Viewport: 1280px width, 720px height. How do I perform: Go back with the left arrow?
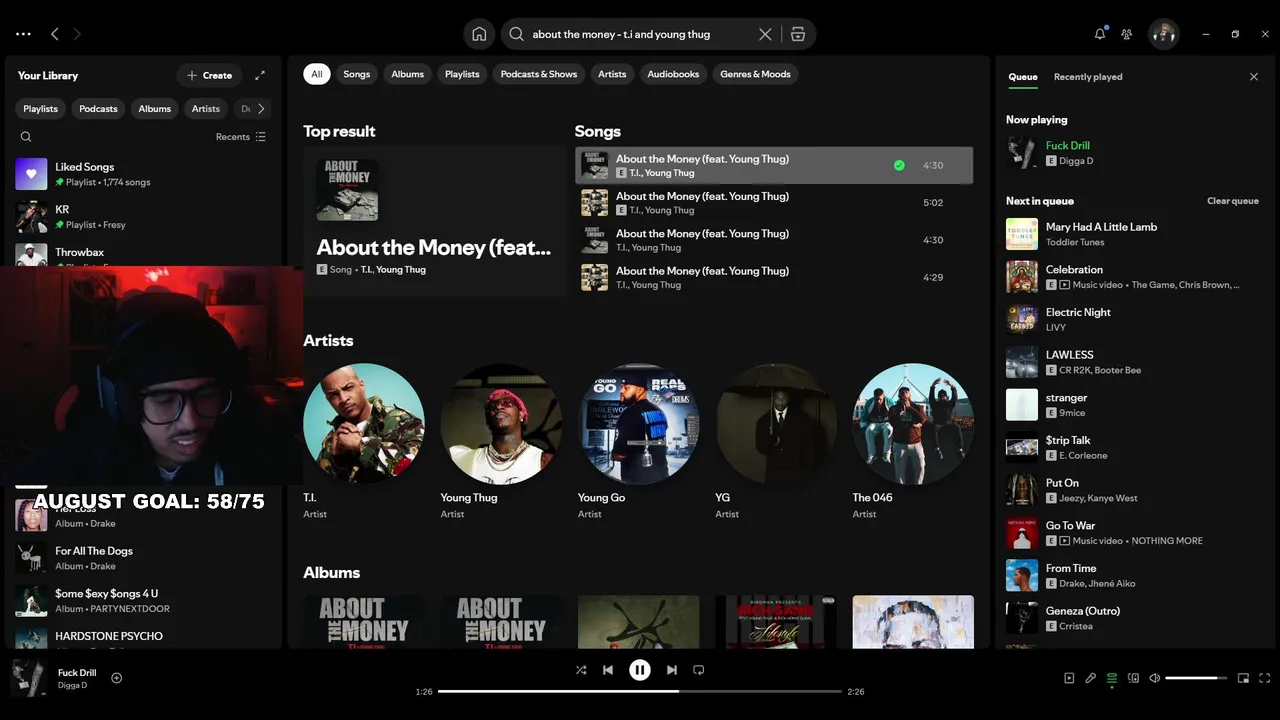pos(55,34)
